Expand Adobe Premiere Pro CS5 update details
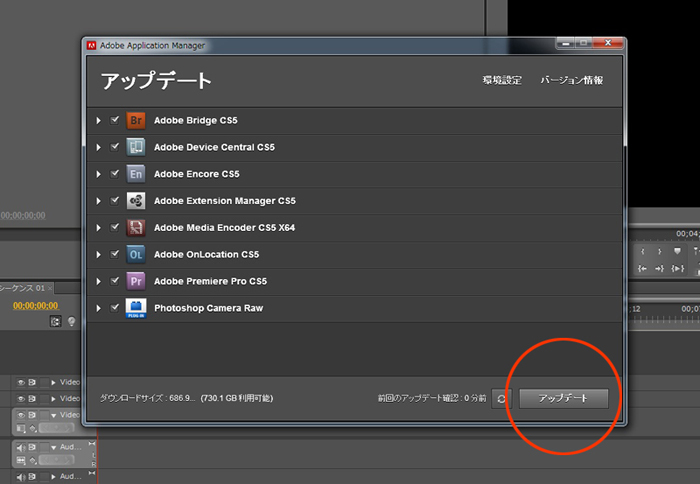Viewport: 700px width, 484px height. pyautogui.click(x=99, y=281)
